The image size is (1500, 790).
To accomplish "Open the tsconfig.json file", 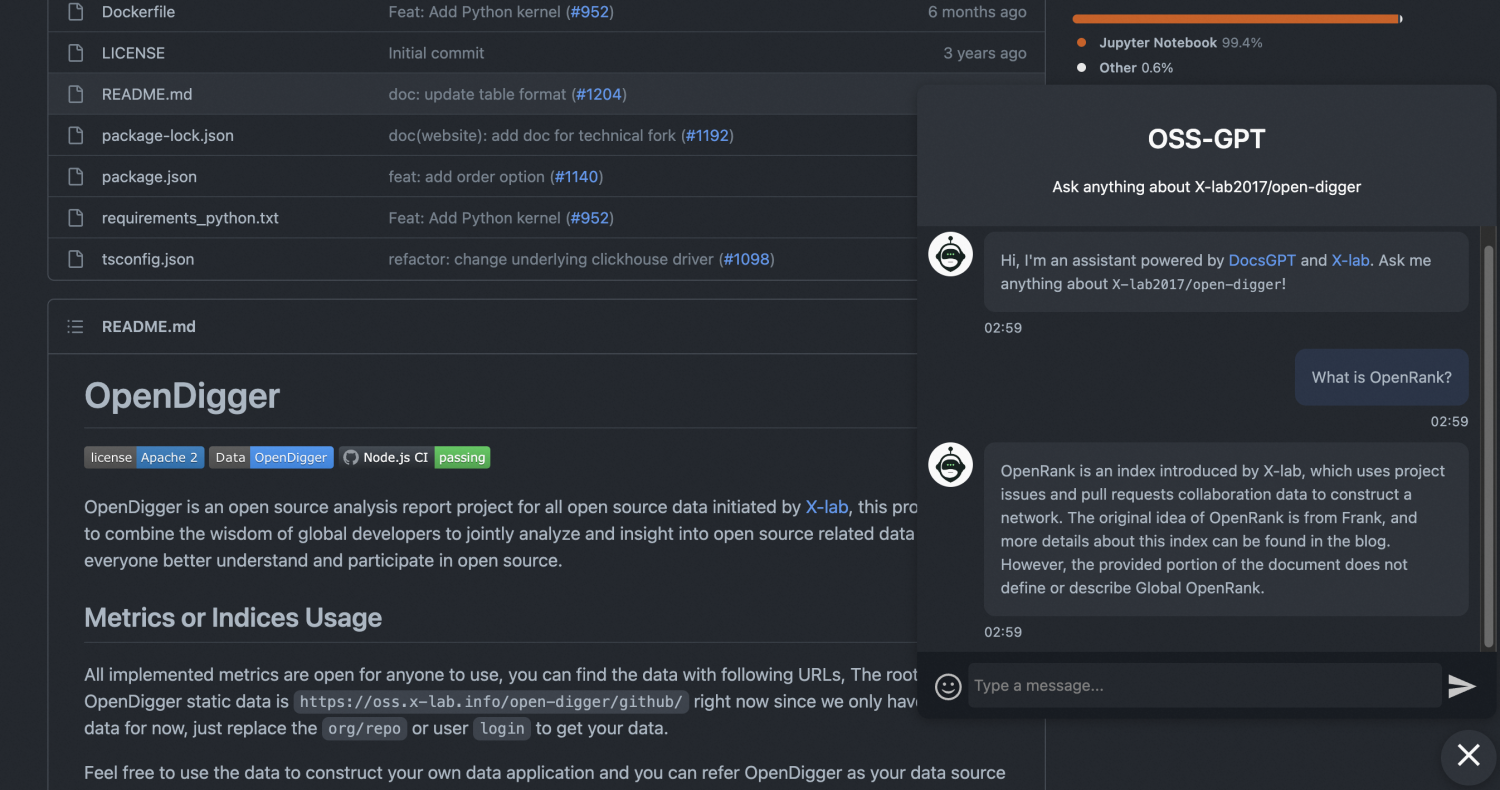I will (x=148, y=259).
